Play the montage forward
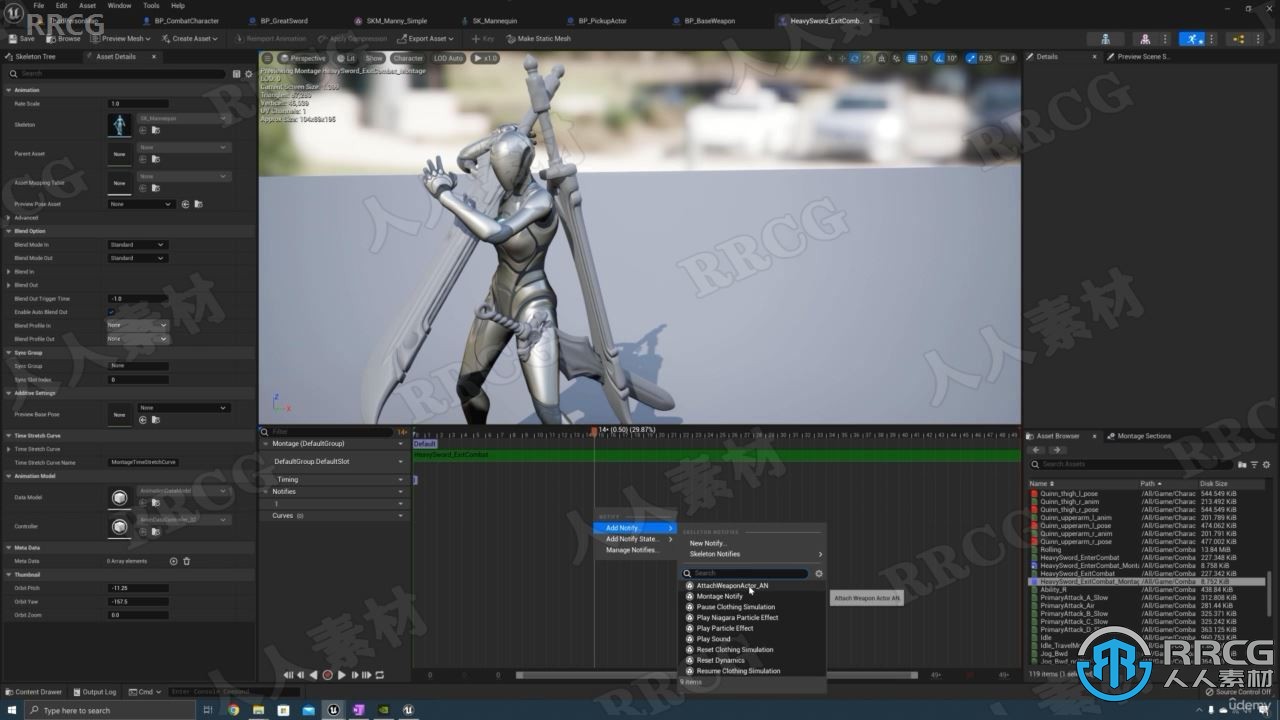This screenshot has width=1280, height=720. pos(341,675)
